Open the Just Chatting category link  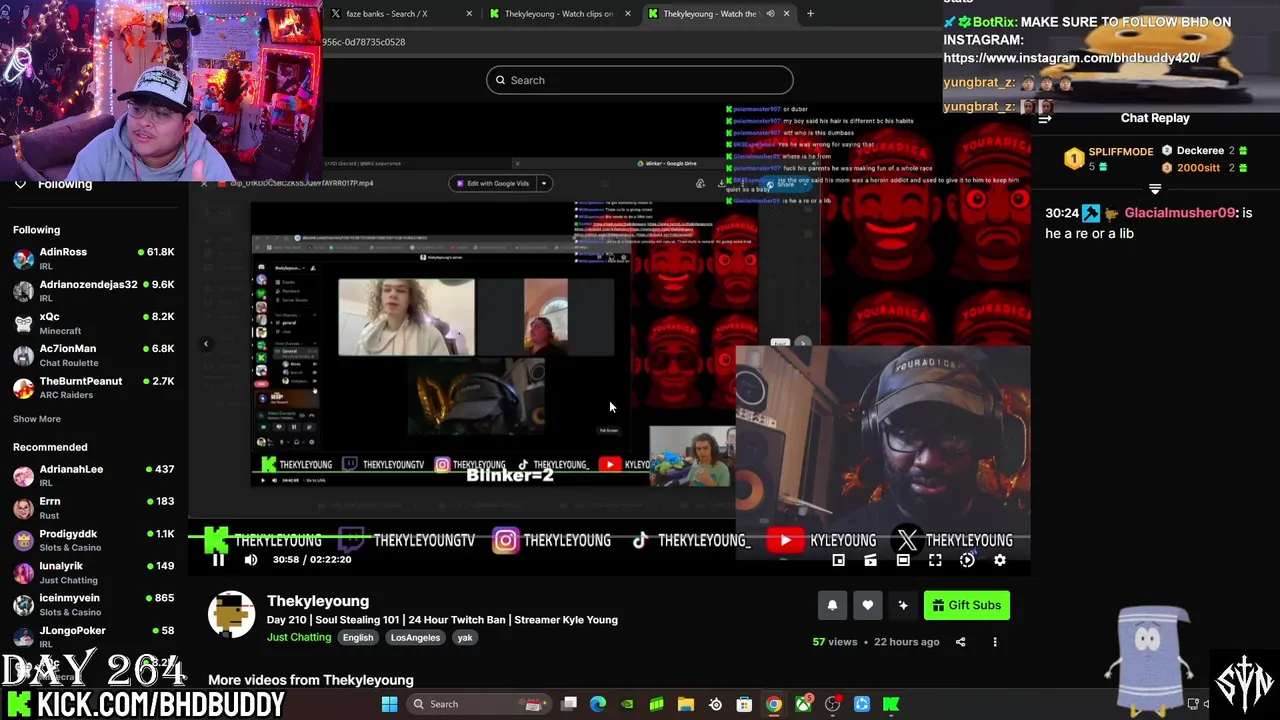click(x=299, y=637)
